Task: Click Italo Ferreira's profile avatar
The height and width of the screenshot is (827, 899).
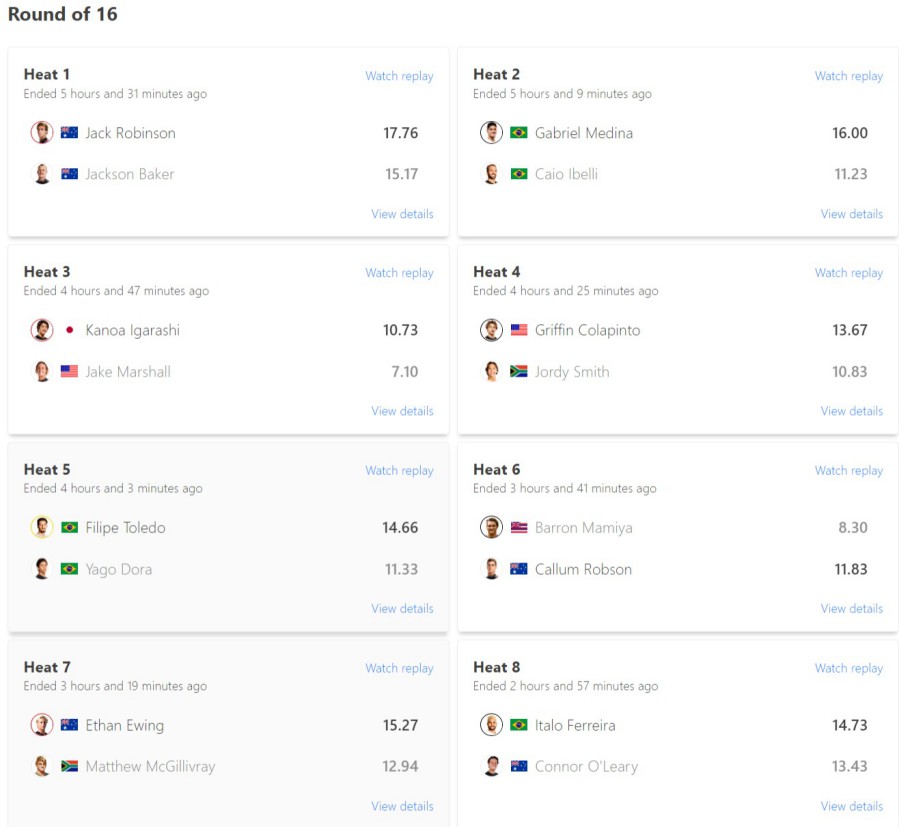Action: 491,725
